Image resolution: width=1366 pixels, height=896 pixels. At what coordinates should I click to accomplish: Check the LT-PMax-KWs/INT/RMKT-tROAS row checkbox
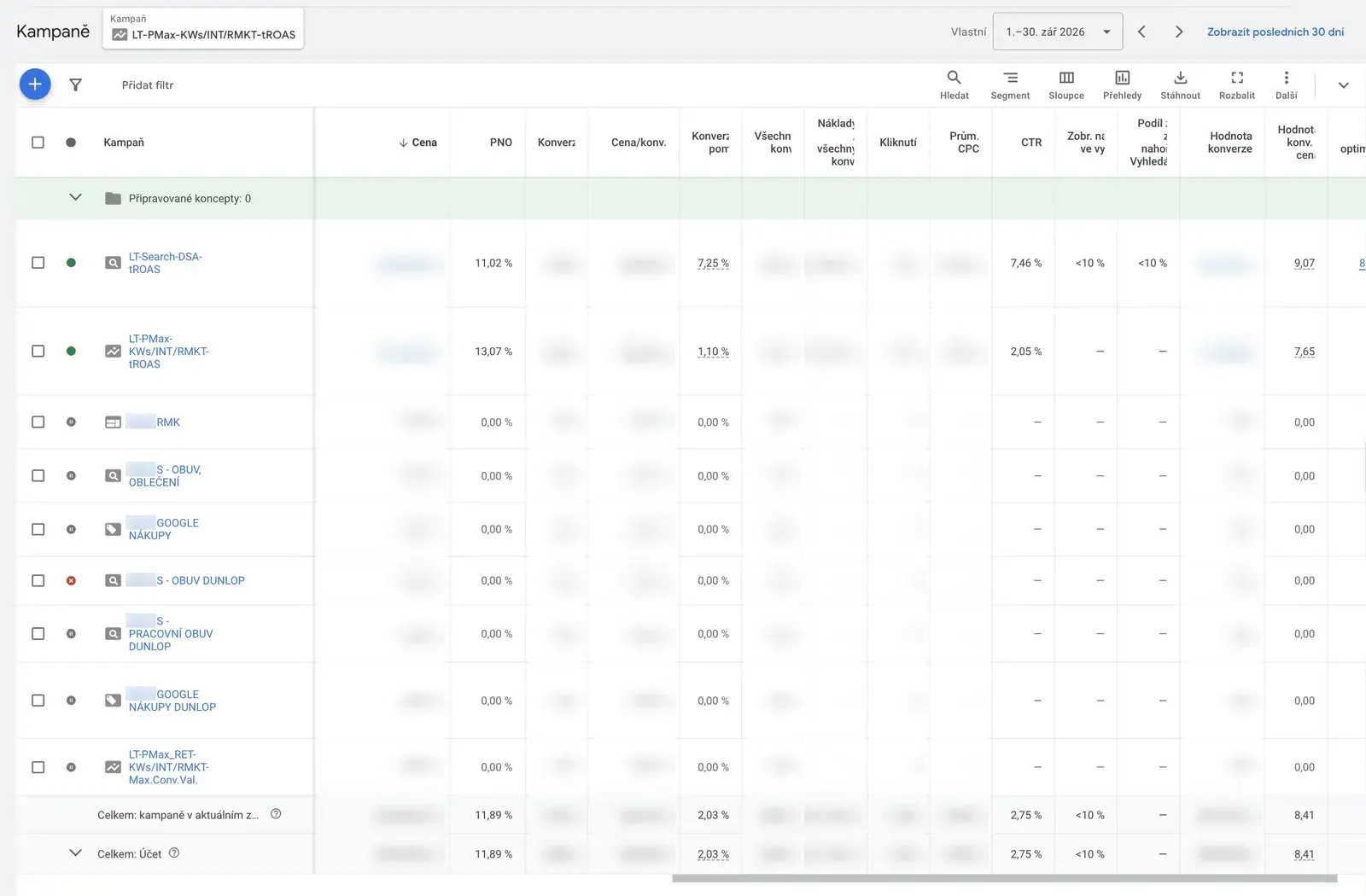(38, 351)
